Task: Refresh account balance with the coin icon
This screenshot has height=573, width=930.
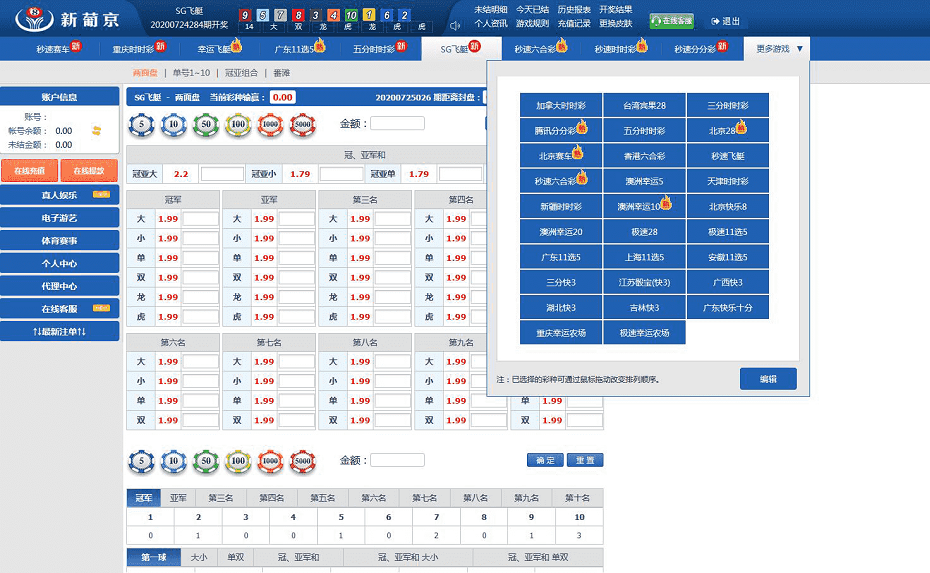Action: click(x=96, y=130)
